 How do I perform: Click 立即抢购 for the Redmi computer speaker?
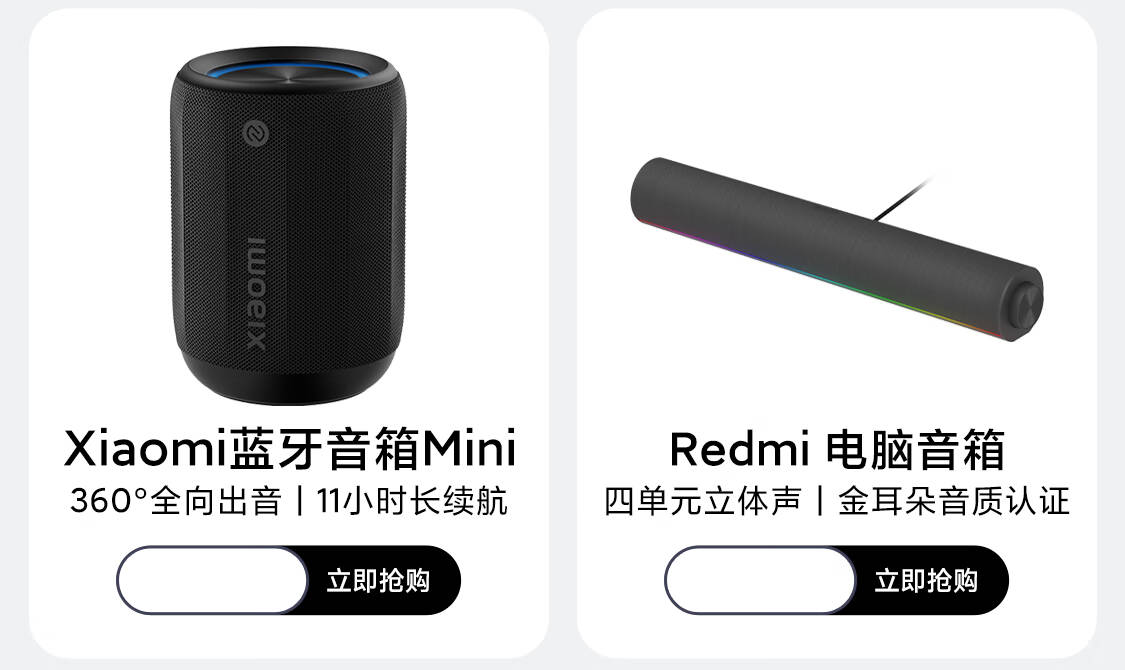click(926, 580)
